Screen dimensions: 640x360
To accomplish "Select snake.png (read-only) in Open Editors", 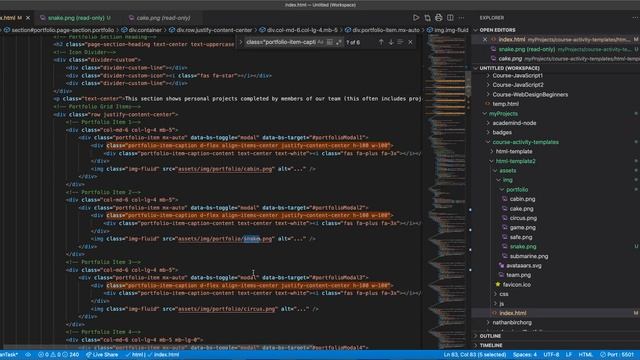I will point(527,49).
